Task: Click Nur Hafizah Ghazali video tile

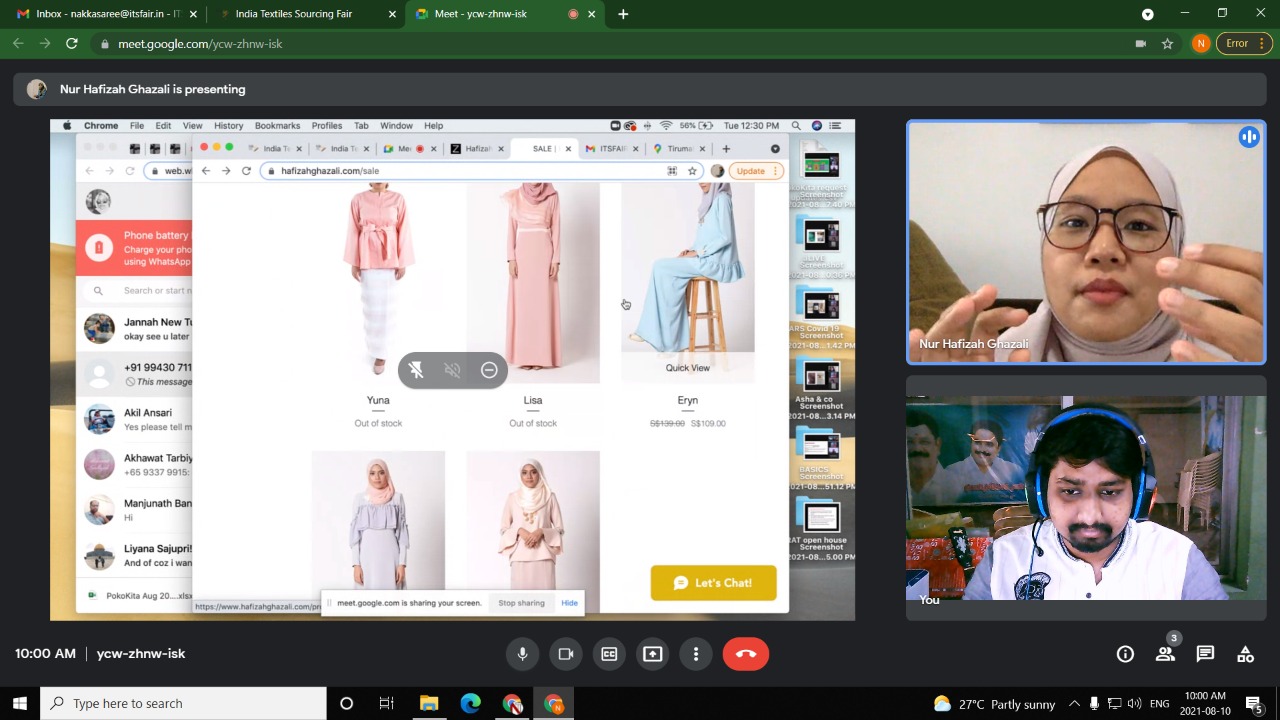Action: click(x=1086, y=242)
